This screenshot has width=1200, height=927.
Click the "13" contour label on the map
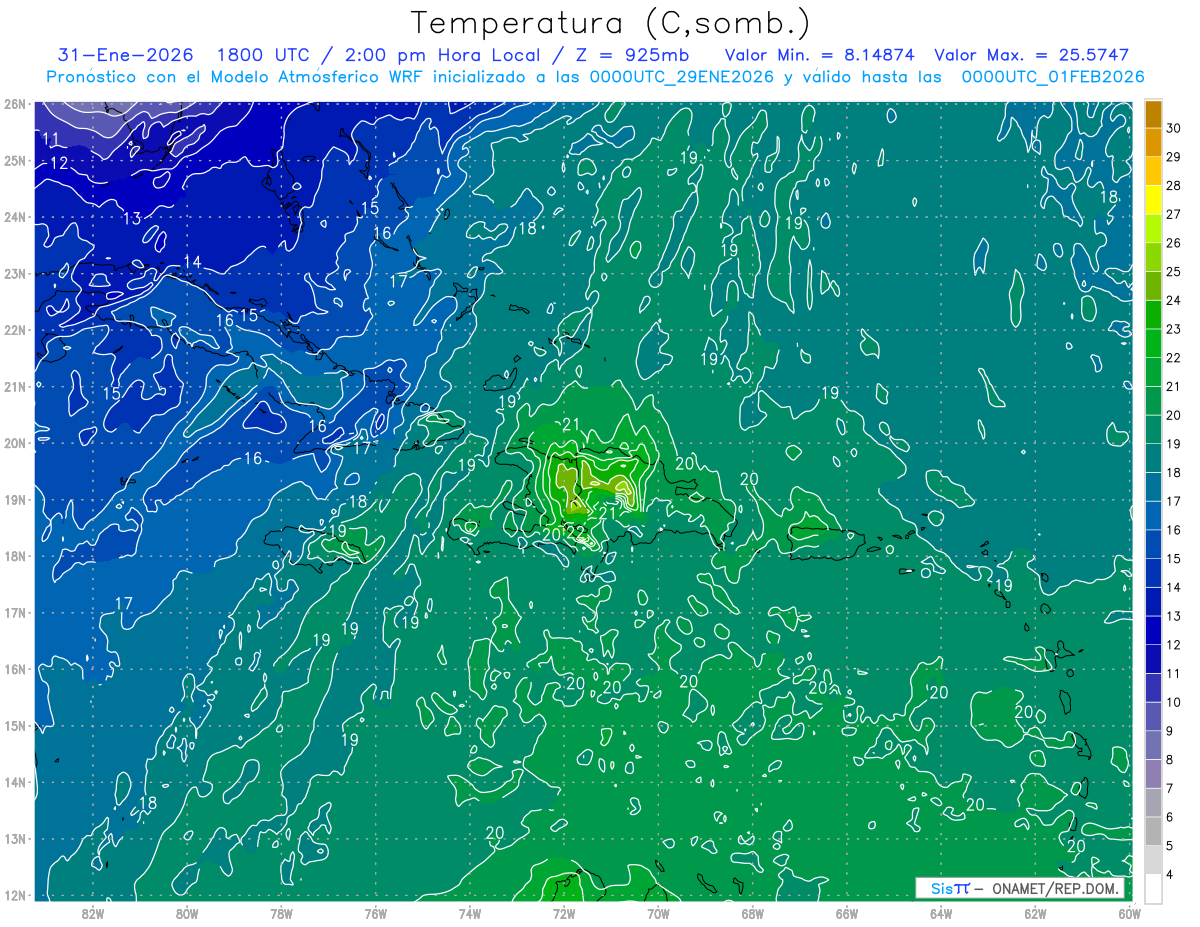pos(132,218)
